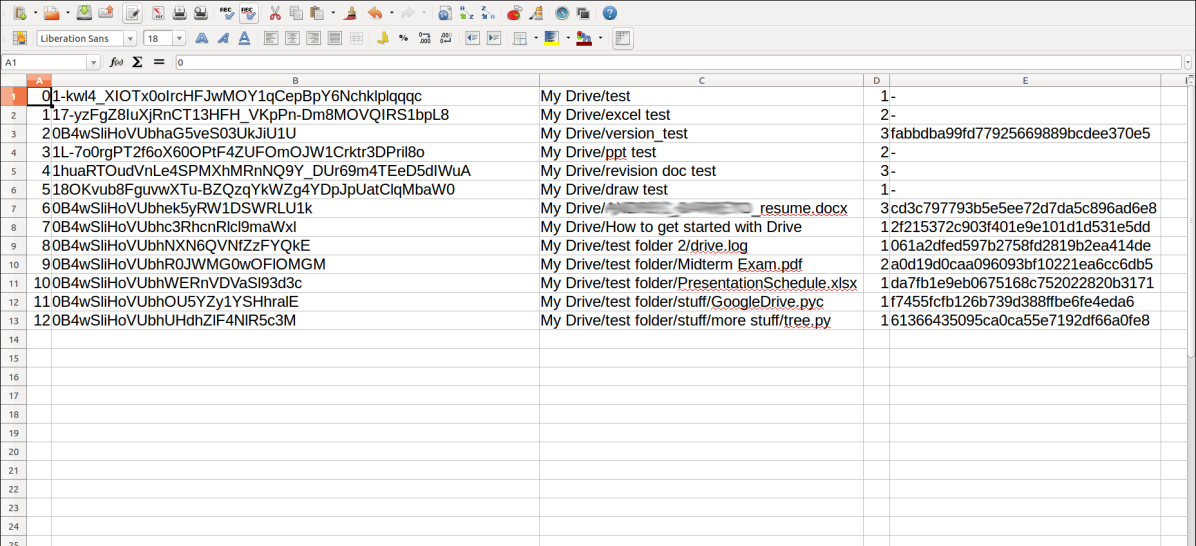Open the font size 18 dropdown
The image size is (1196, 546).
point(179,38)
